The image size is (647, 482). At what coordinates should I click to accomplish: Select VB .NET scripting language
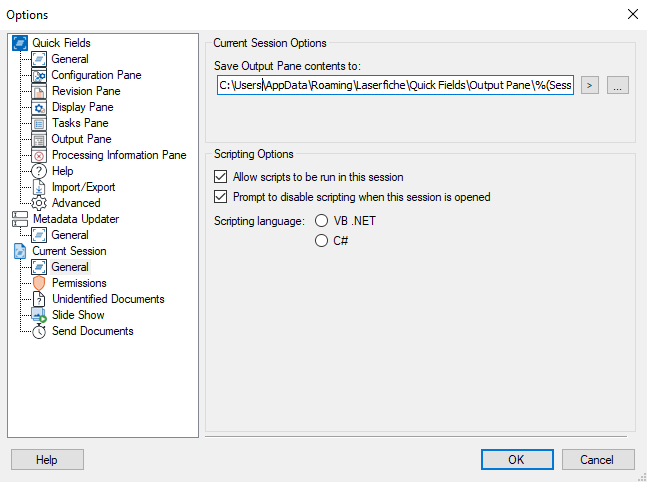321,221
